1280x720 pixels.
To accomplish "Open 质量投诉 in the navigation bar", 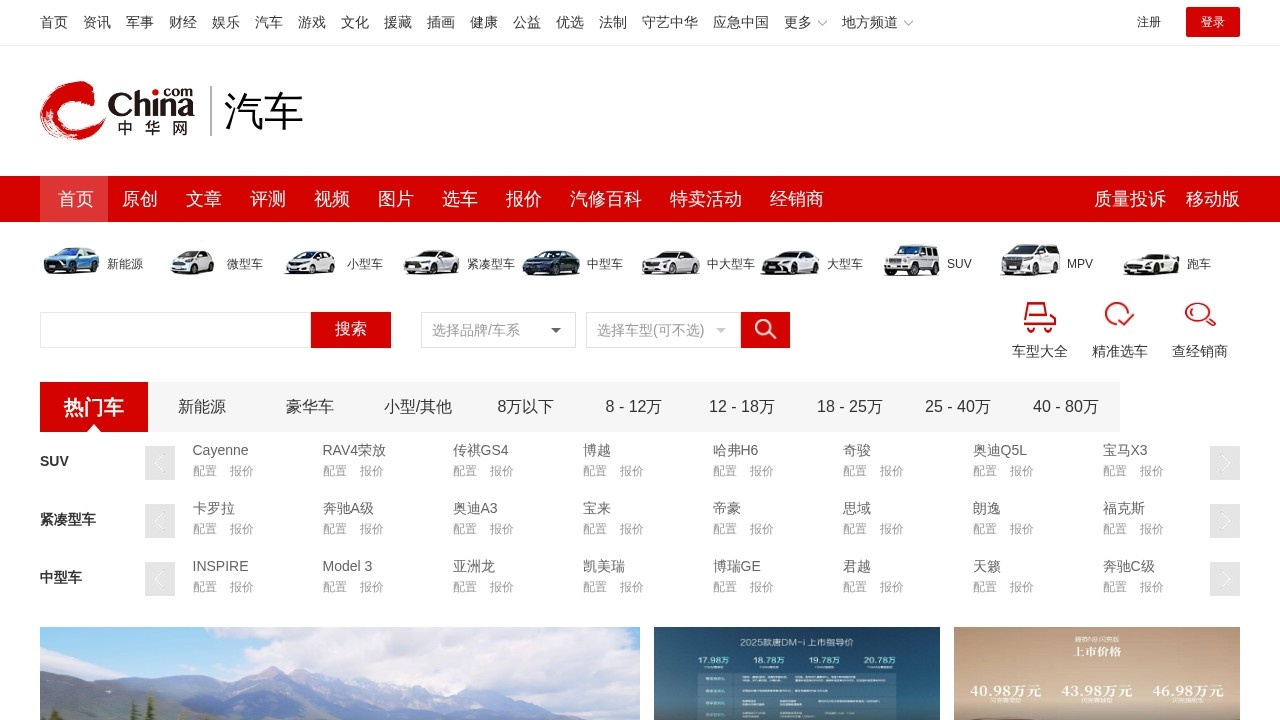I will 1130,199.
